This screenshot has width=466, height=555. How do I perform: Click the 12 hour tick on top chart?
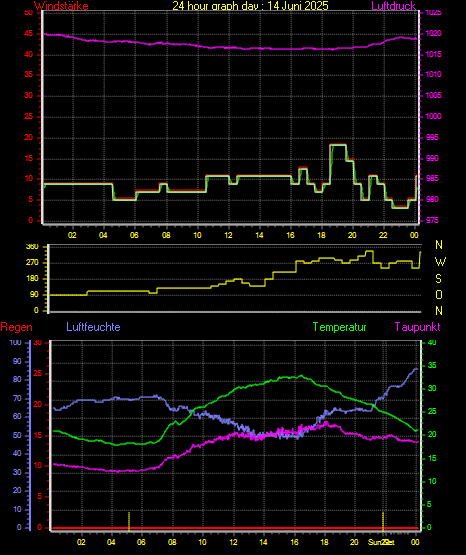pos(228,235)
